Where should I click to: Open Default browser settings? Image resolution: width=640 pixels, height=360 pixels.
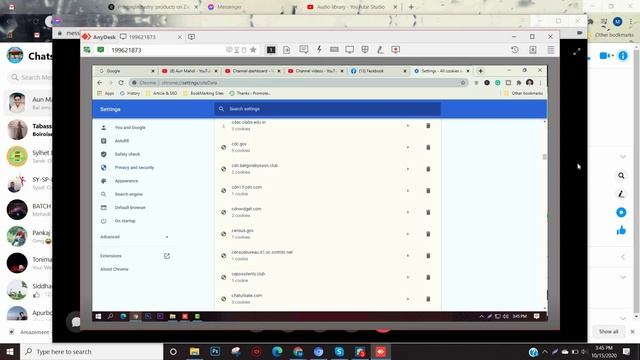130,207
